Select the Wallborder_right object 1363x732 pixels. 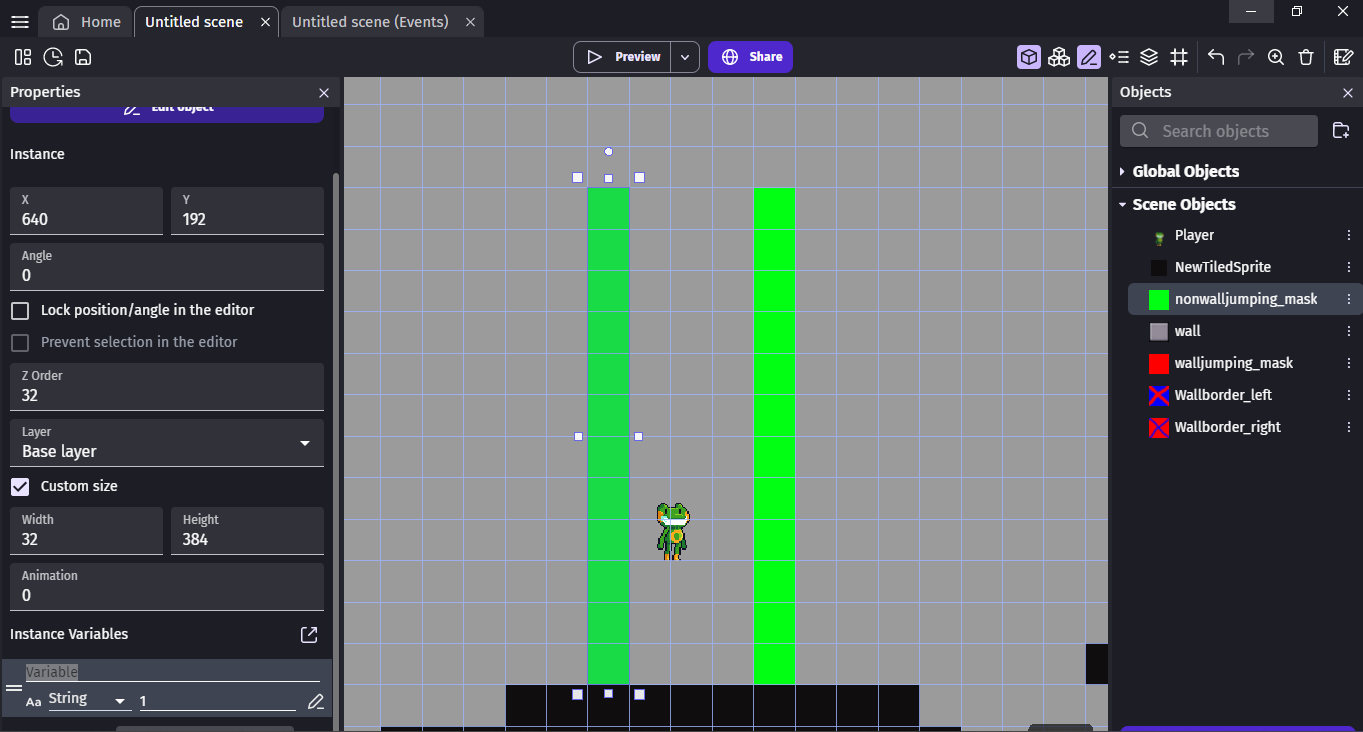(1227, 427)
